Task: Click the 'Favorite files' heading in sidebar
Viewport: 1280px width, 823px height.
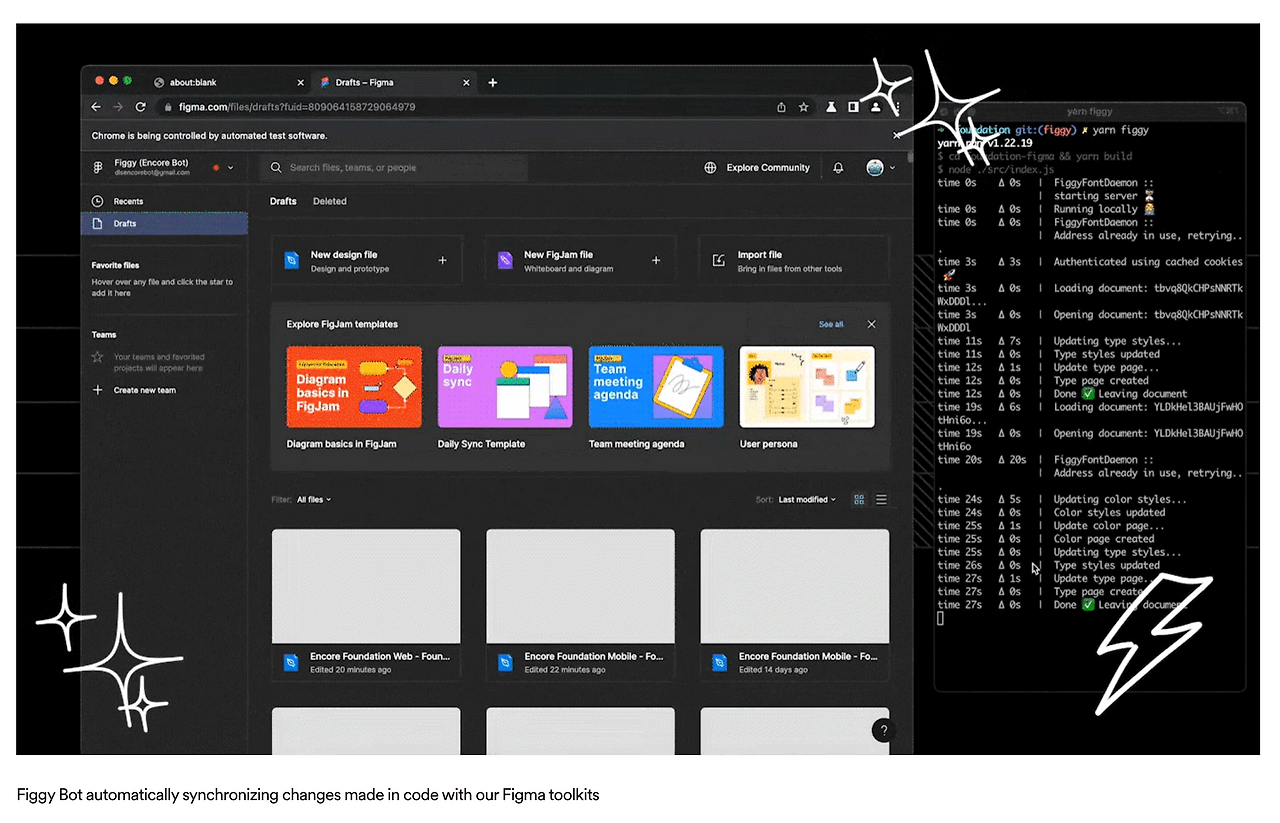Action: [x=115, y=265]
